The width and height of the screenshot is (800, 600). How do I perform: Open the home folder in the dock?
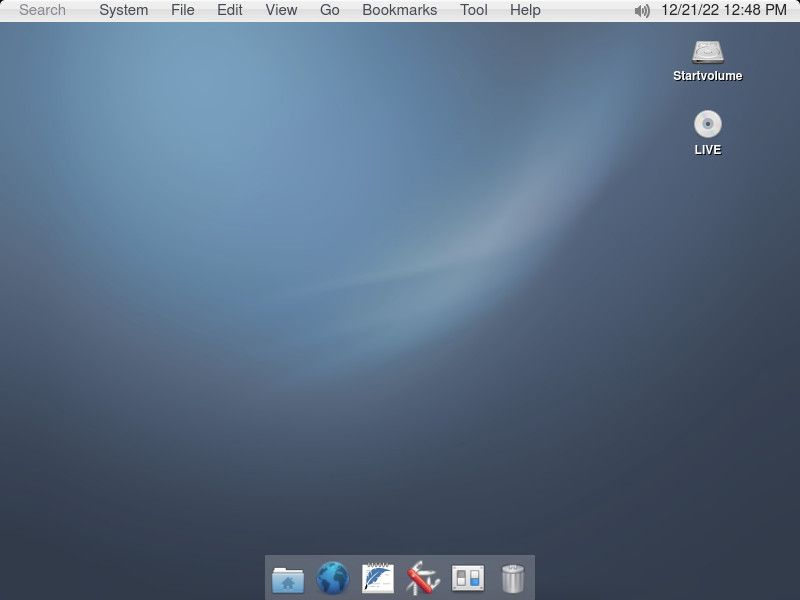tap(288, 579)
